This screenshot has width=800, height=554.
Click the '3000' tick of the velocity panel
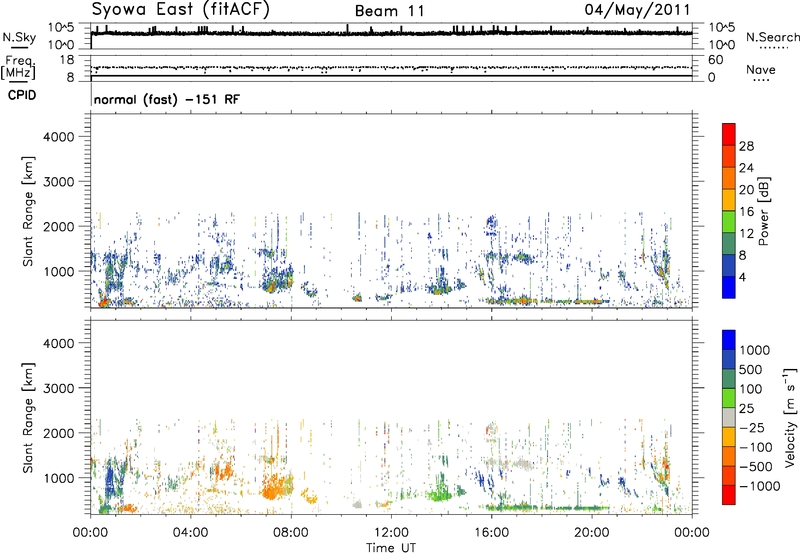coord(59,388)
